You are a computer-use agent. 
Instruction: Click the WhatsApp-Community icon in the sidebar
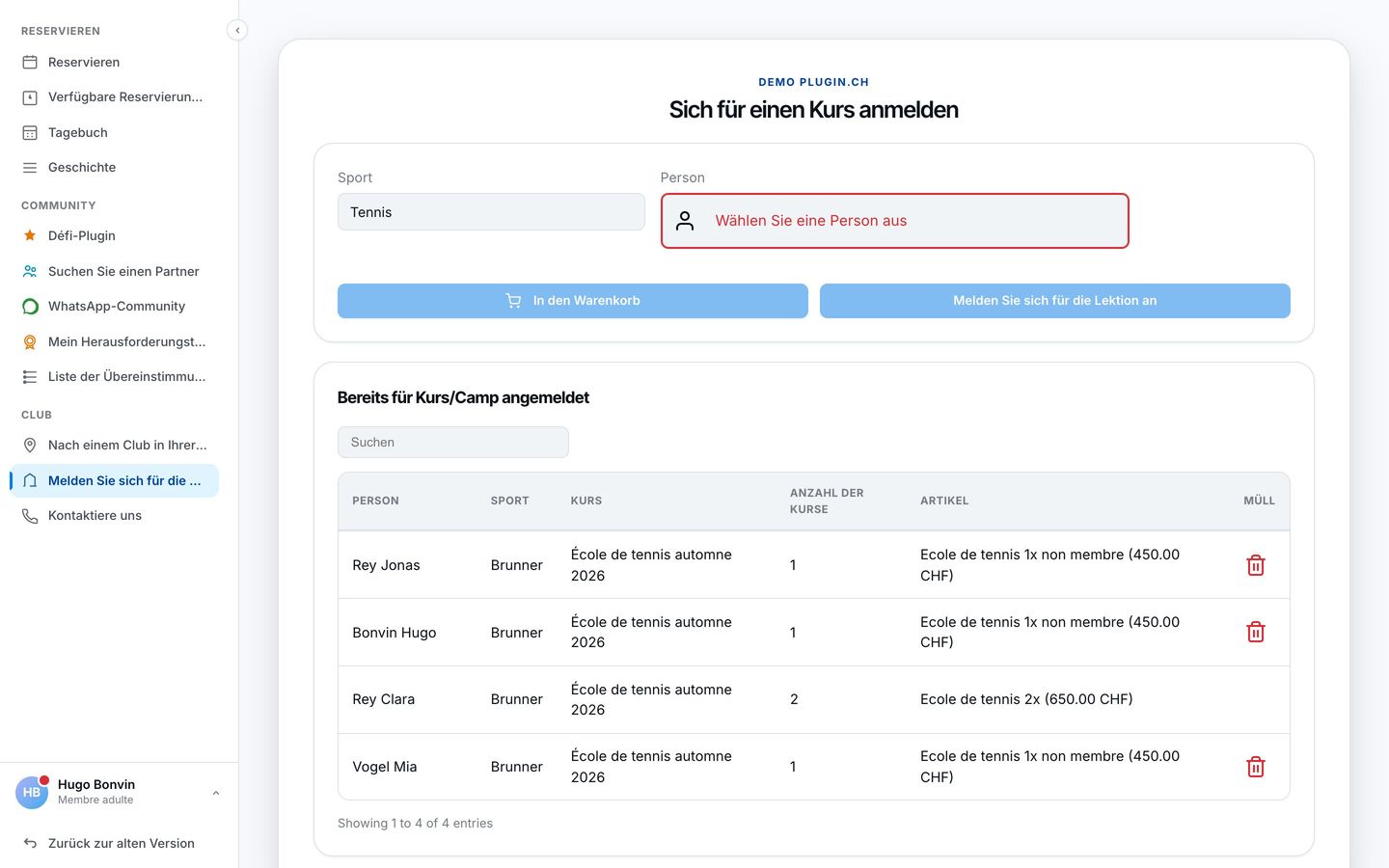pos(30,306)
